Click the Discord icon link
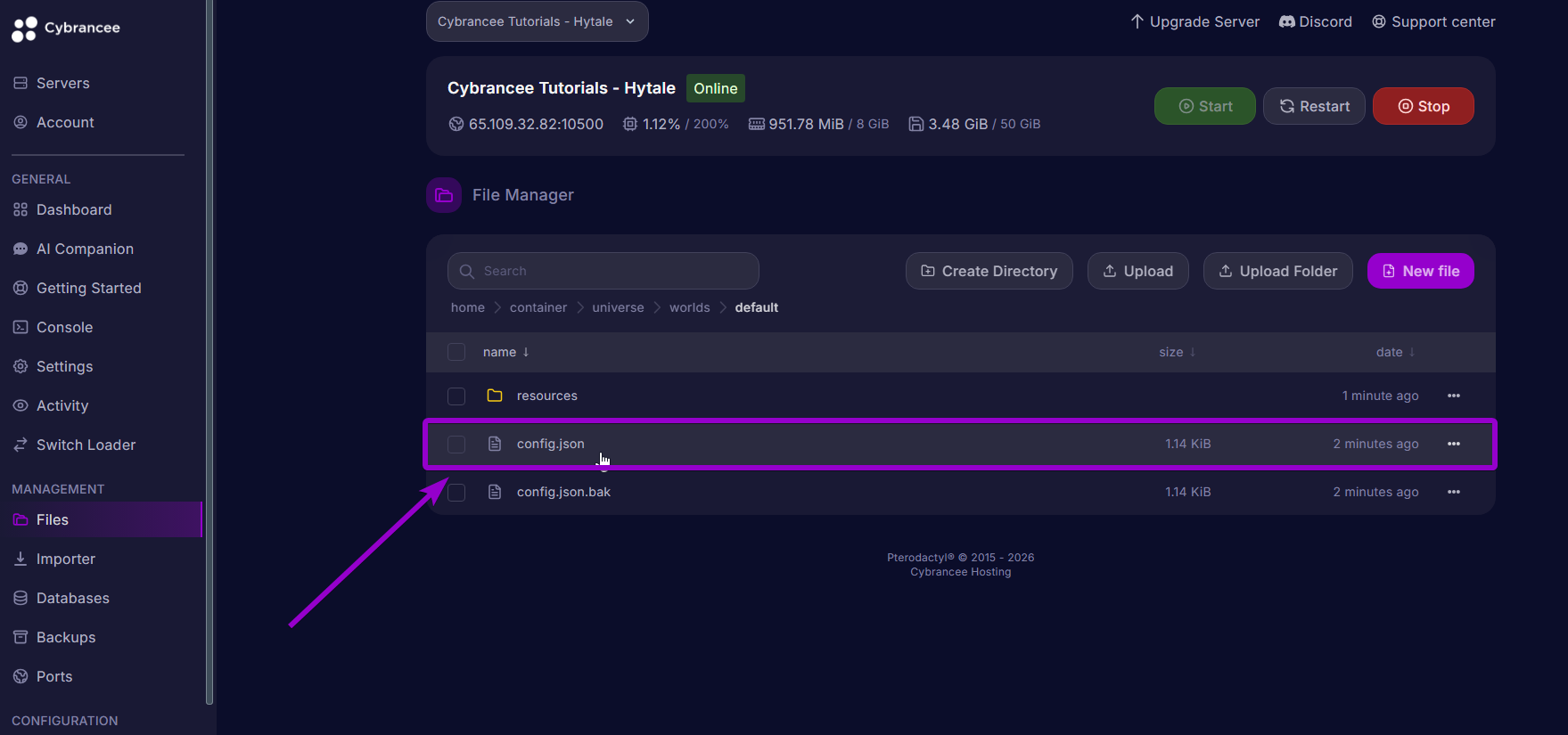Screen dimensions: 1568x735 pyautogui.click(x=1286, y=21)
